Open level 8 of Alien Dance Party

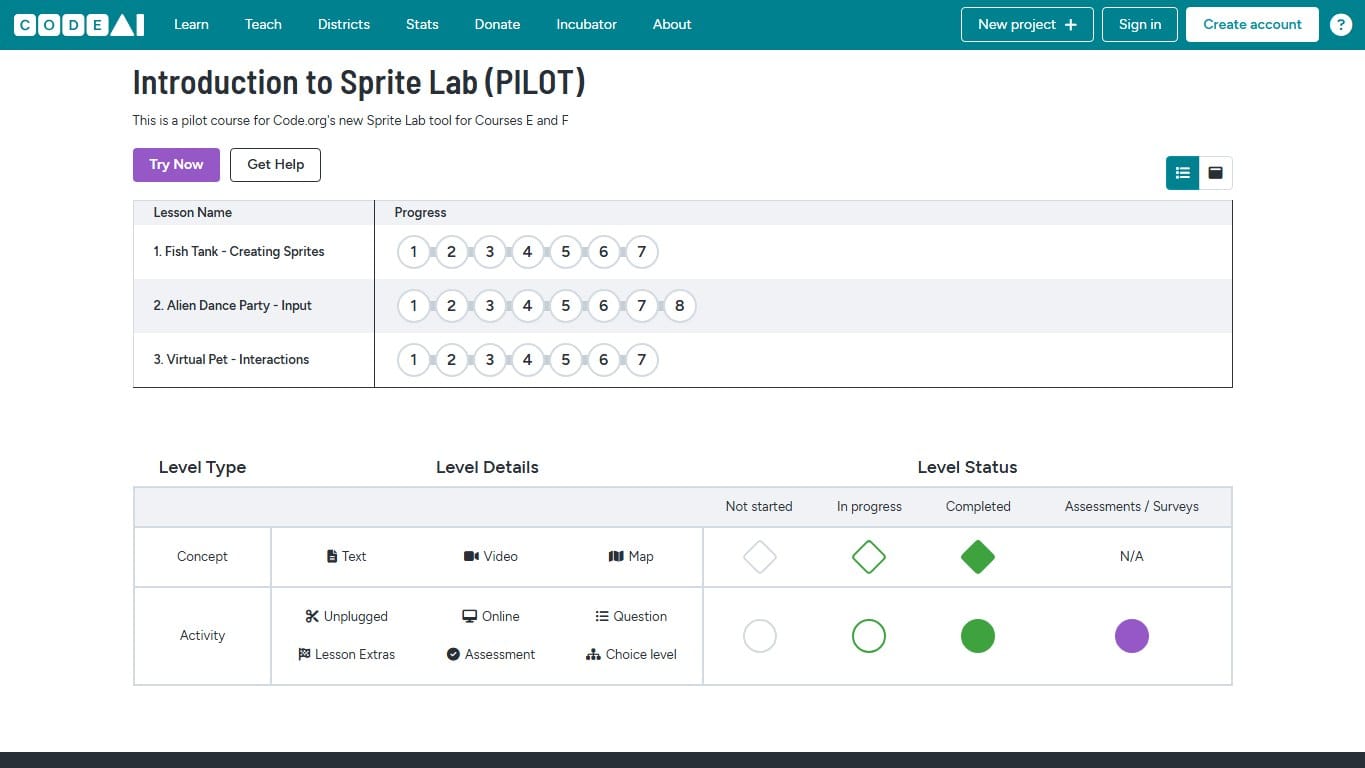pyautogui.click(x=680, y=306)
